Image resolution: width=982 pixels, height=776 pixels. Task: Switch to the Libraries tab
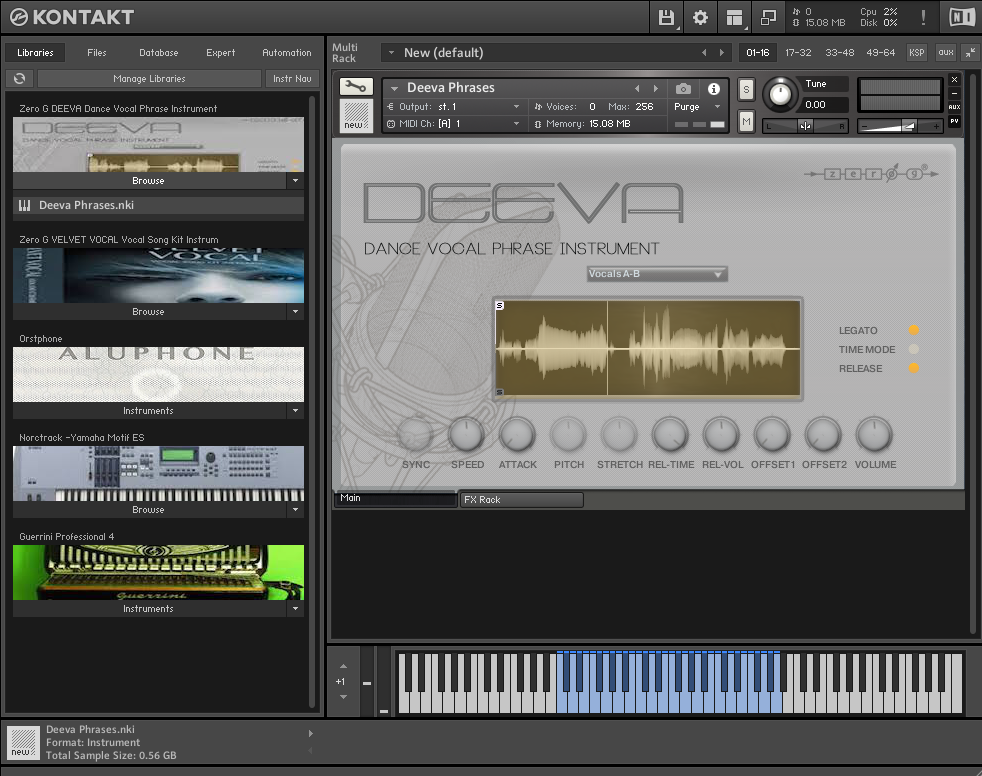click(x=35, y=53)
